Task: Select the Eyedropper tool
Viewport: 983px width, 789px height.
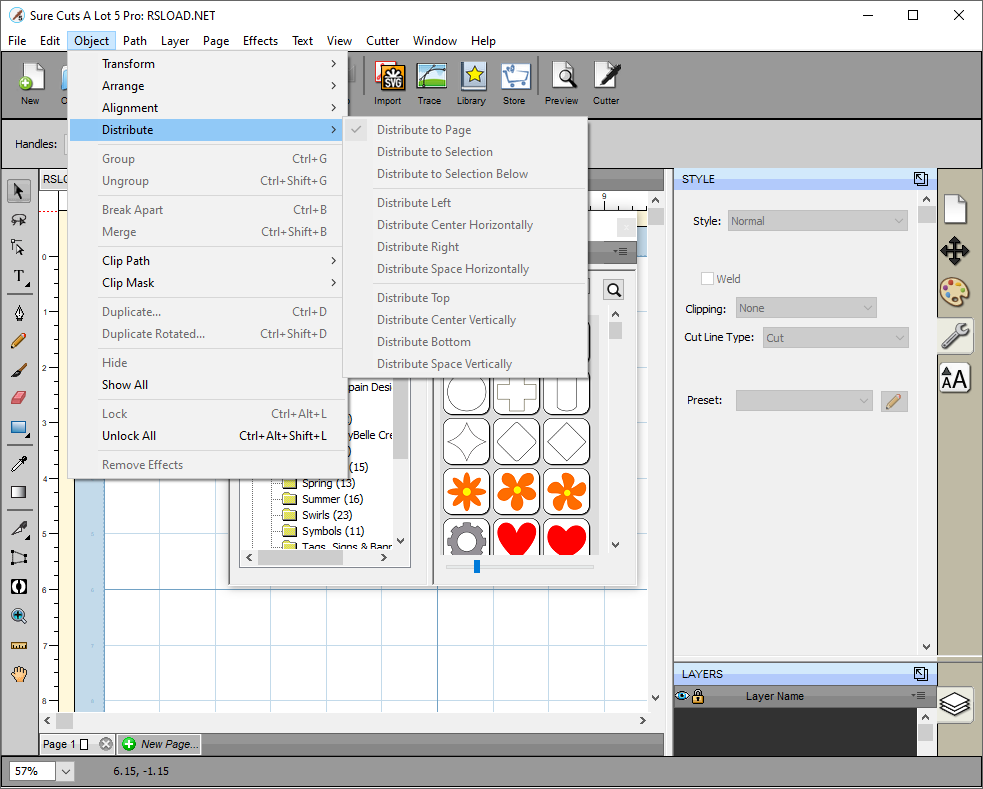Action: [19, 464]
